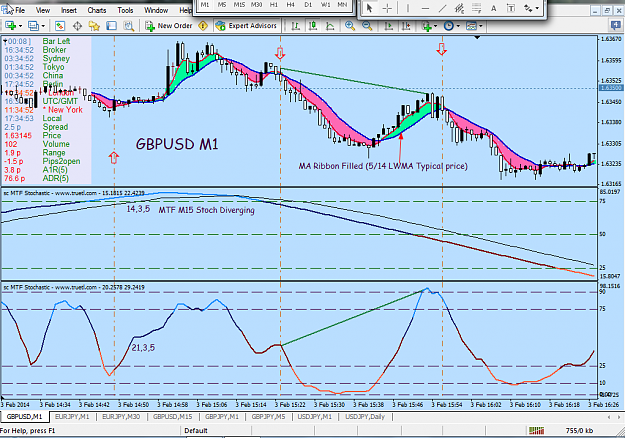Click the Profiles icon
Viewport: 625px width, 438px height.
(x=33, y=26)
